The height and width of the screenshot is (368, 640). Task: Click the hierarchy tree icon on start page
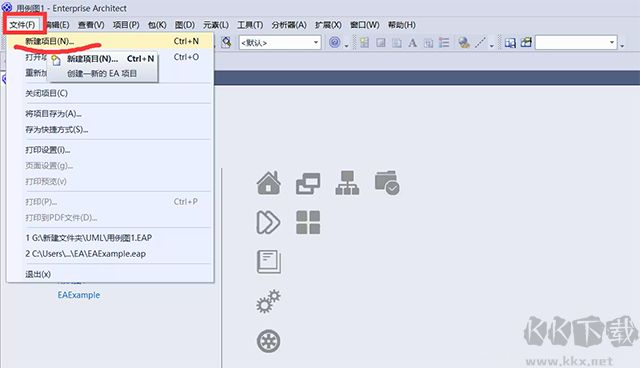pyautogui.click(x=347, y=183)
